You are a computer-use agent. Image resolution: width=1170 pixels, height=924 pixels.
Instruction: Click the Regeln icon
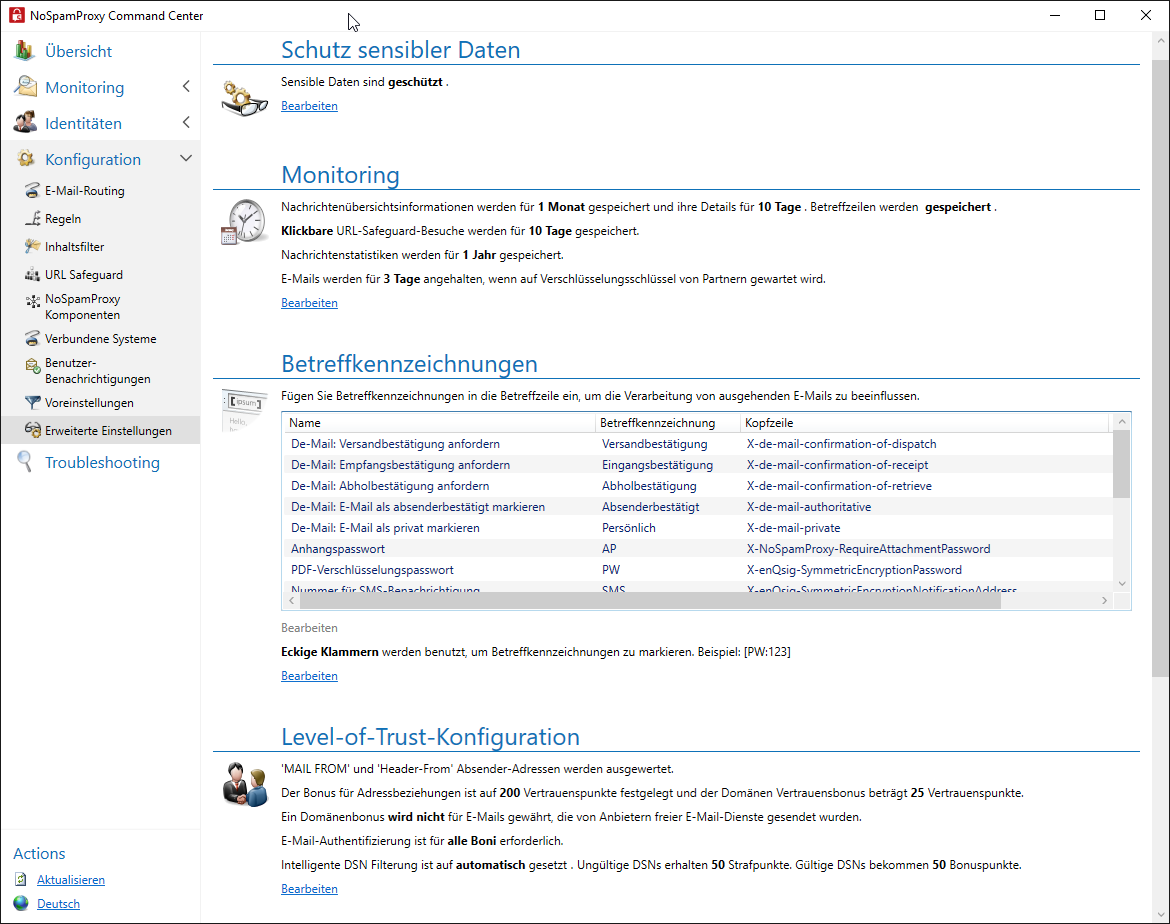pyautogui.click(x=32, y=219)
